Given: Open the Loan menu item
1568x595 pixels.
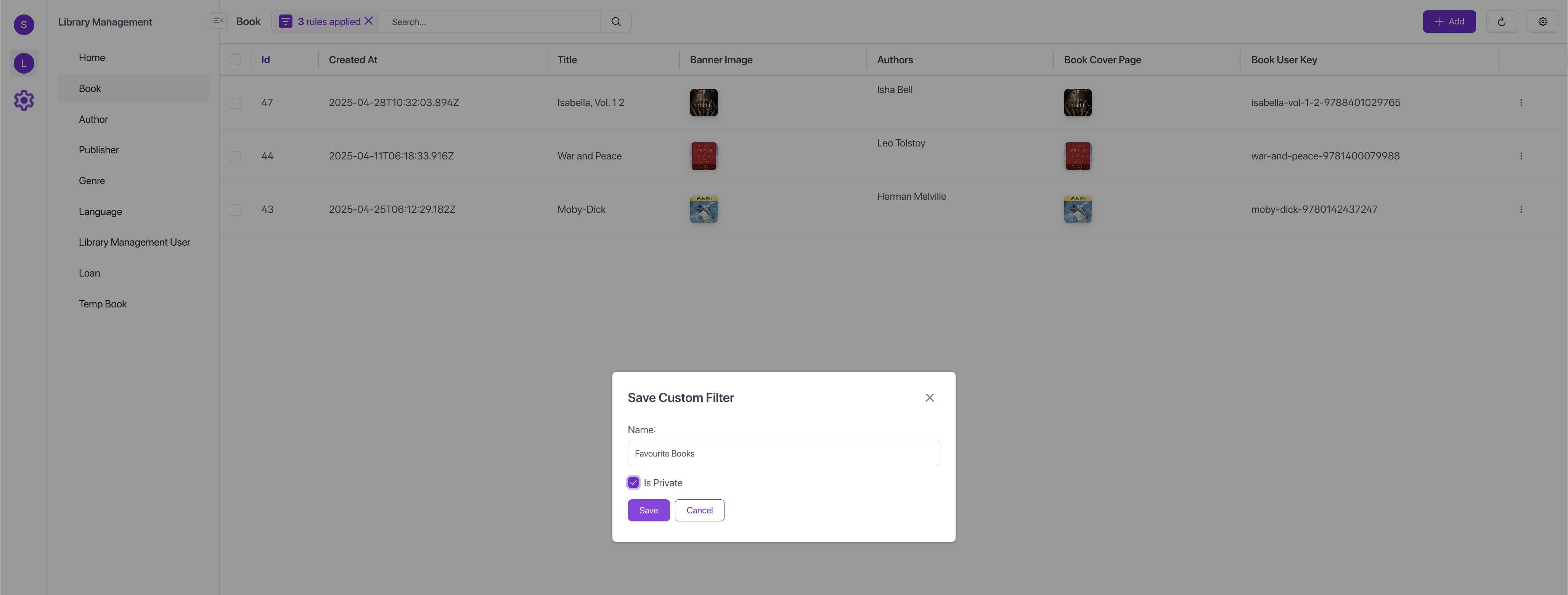Looking at the screenshot, I should [x=90, y=273].
